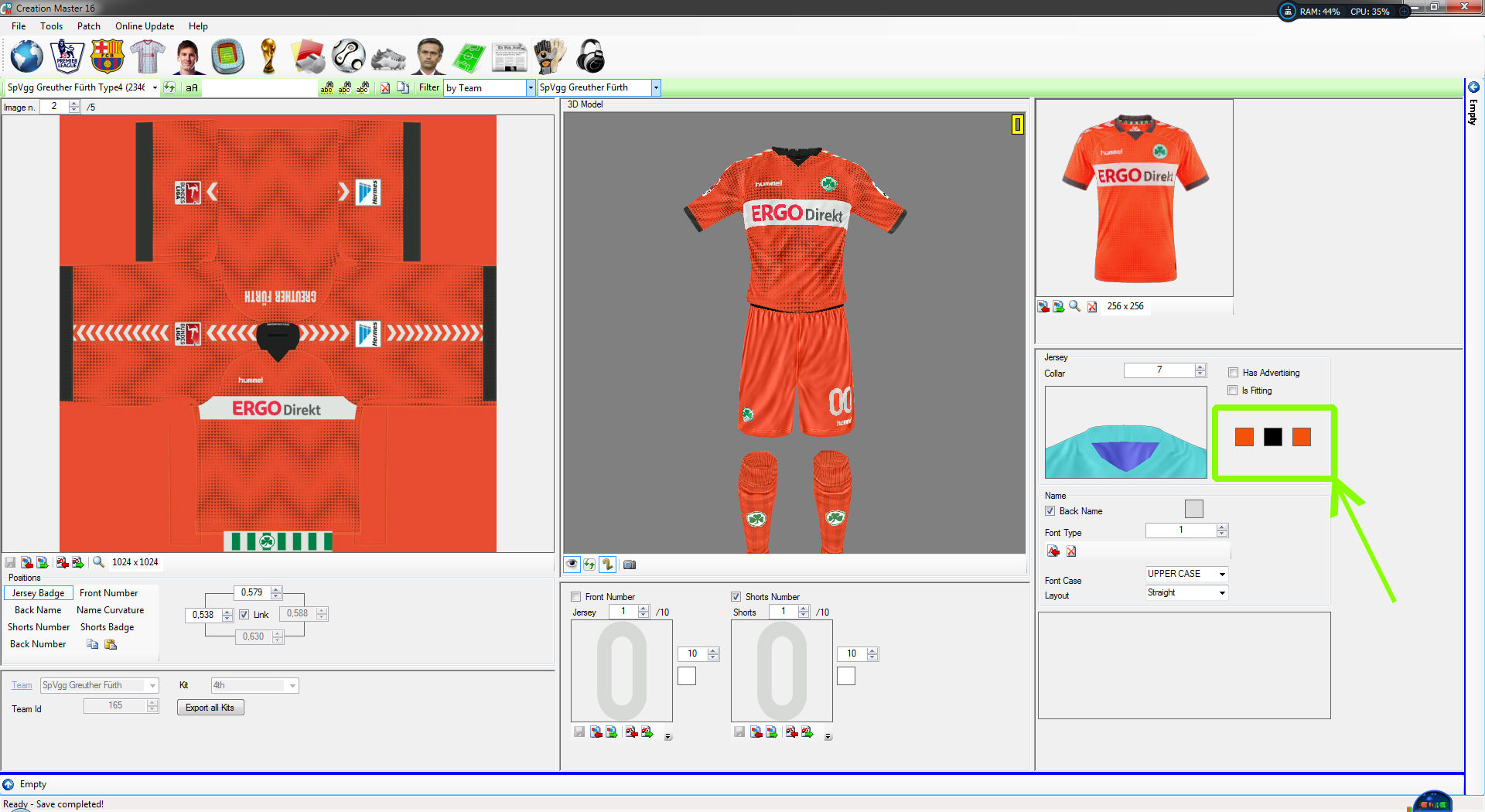The height and width of the screenshot is (812, 1485).
Task: Open the World Cup trophy tournament icon
Action: pyautogui.click(x=268, y=56)
